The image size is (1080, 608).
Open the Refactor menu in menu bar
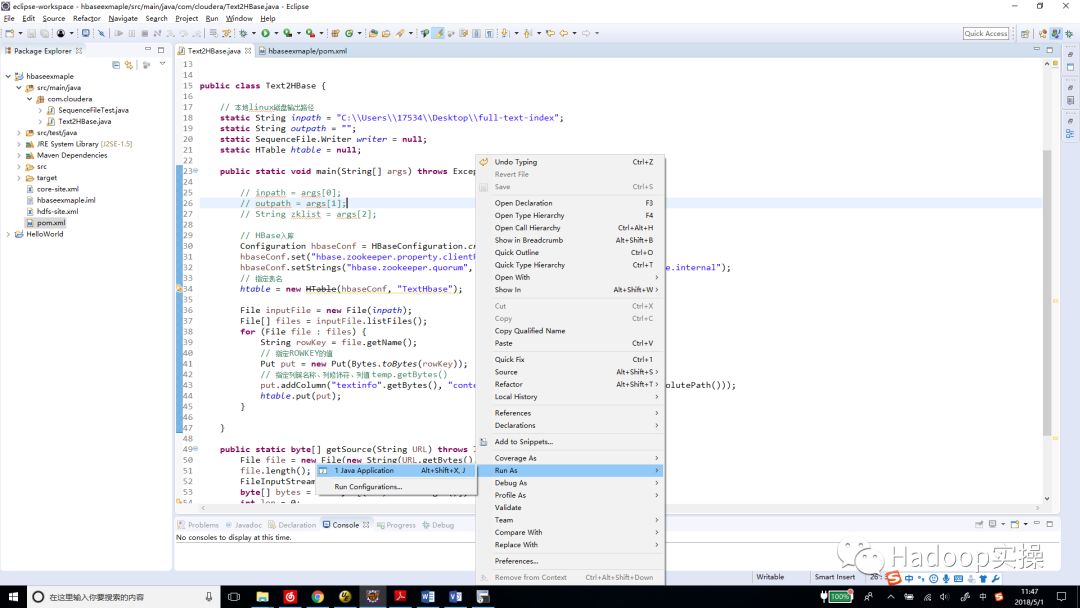click(x=87, y=19)
